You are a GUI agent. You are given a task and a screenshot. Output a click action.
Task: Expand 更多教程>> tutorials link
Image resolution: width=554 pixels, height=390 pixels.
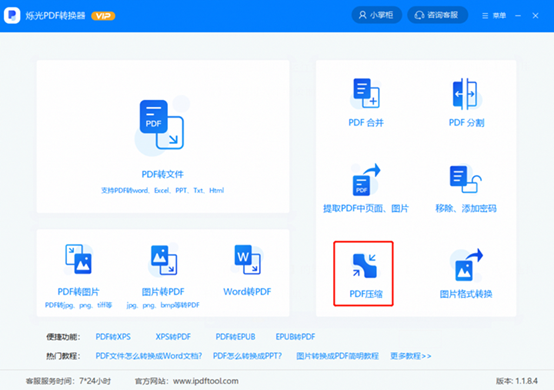click(411, 356)
